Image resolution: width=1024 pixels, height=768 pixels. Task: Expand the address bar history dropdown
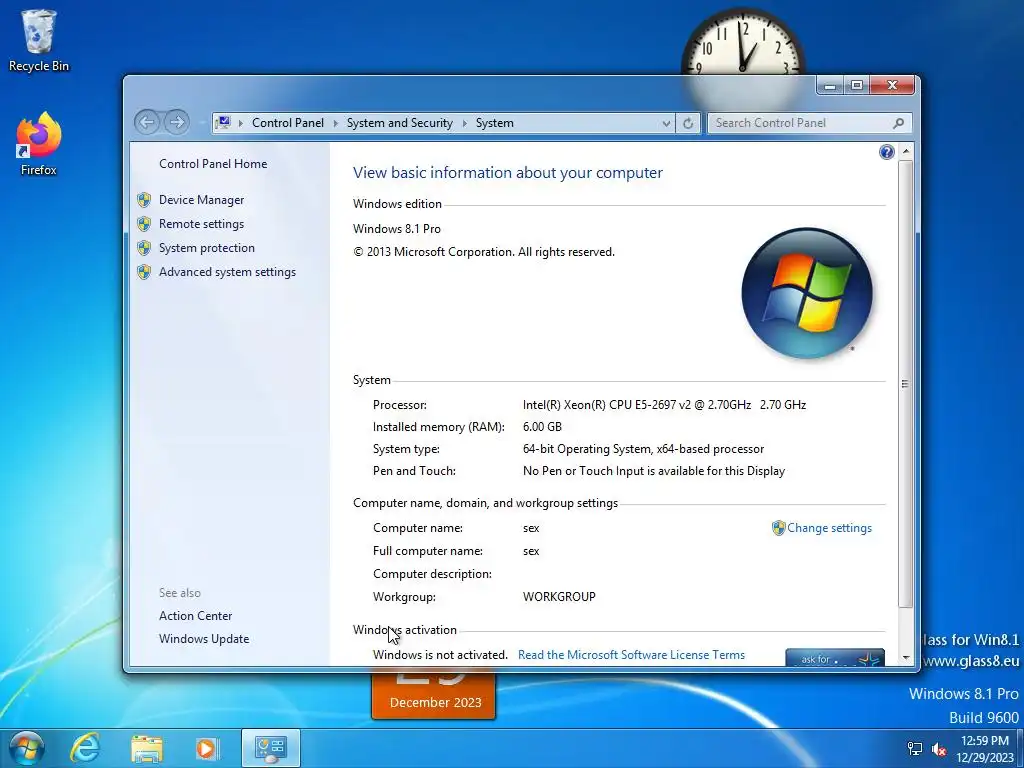tap(665, 123)
